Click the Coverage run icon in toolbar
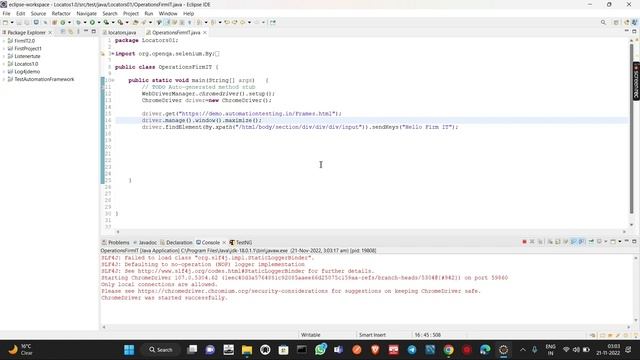The width and height of the screenshot is (640, 360). [106, 22]
